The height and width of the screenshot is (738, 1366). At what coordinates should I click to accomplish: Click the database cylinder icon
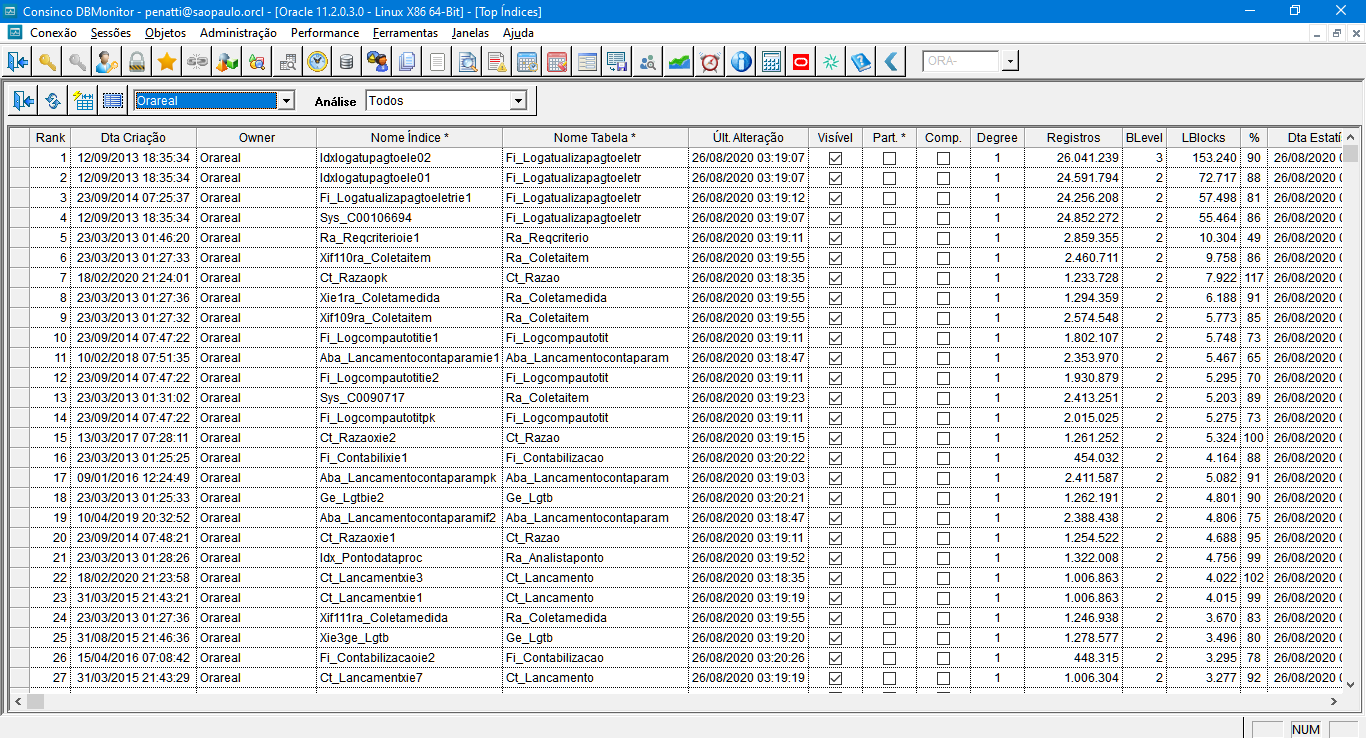[x=347, y=62]
